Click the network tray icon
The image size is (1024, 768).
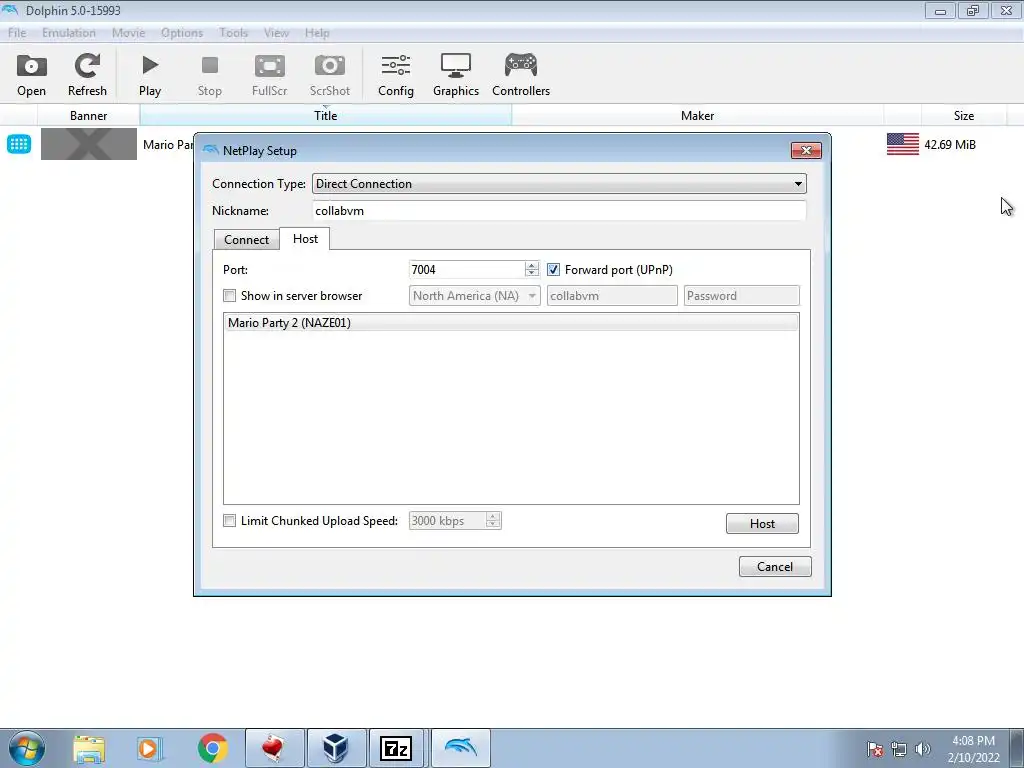[899, 749]
